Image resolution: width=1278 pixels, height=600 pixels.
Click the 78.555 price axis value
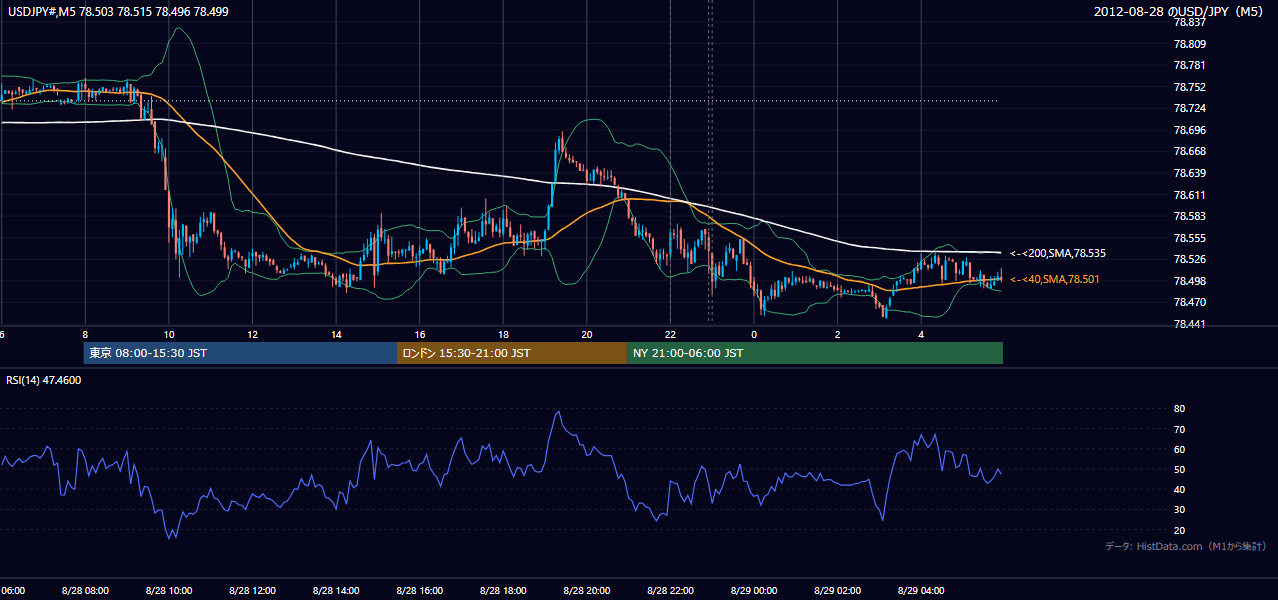(x=1189, y=238)
